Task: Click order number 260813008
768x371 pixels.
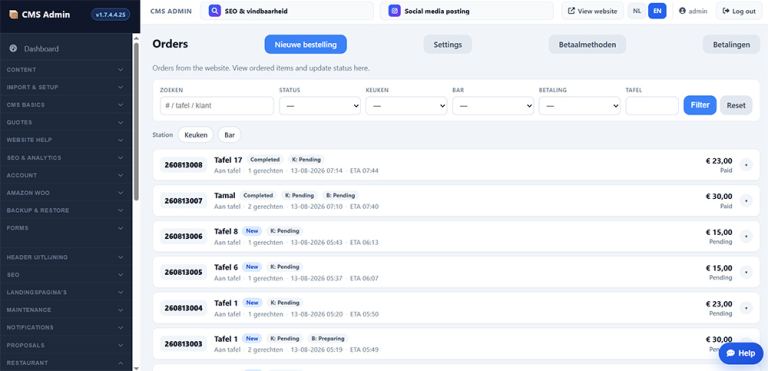Action: coord(184,165)
